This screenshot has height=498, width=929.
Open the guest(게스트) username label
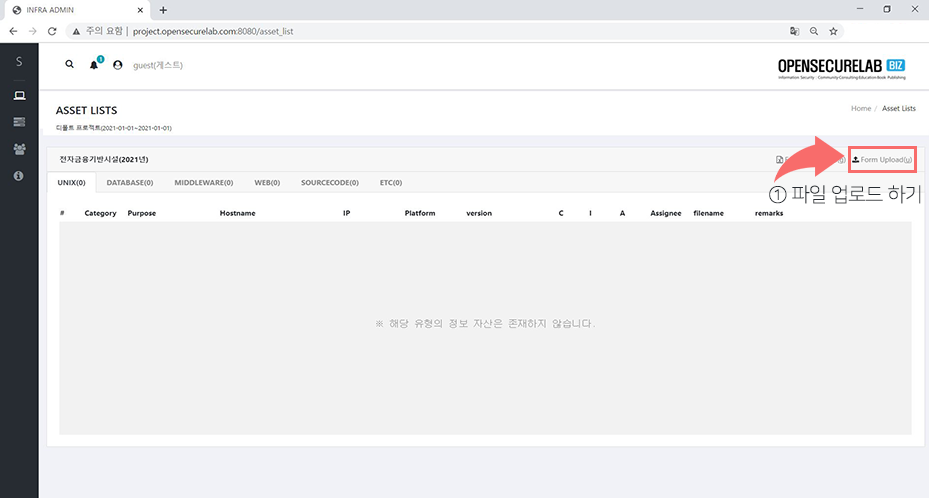click(158, 65)
